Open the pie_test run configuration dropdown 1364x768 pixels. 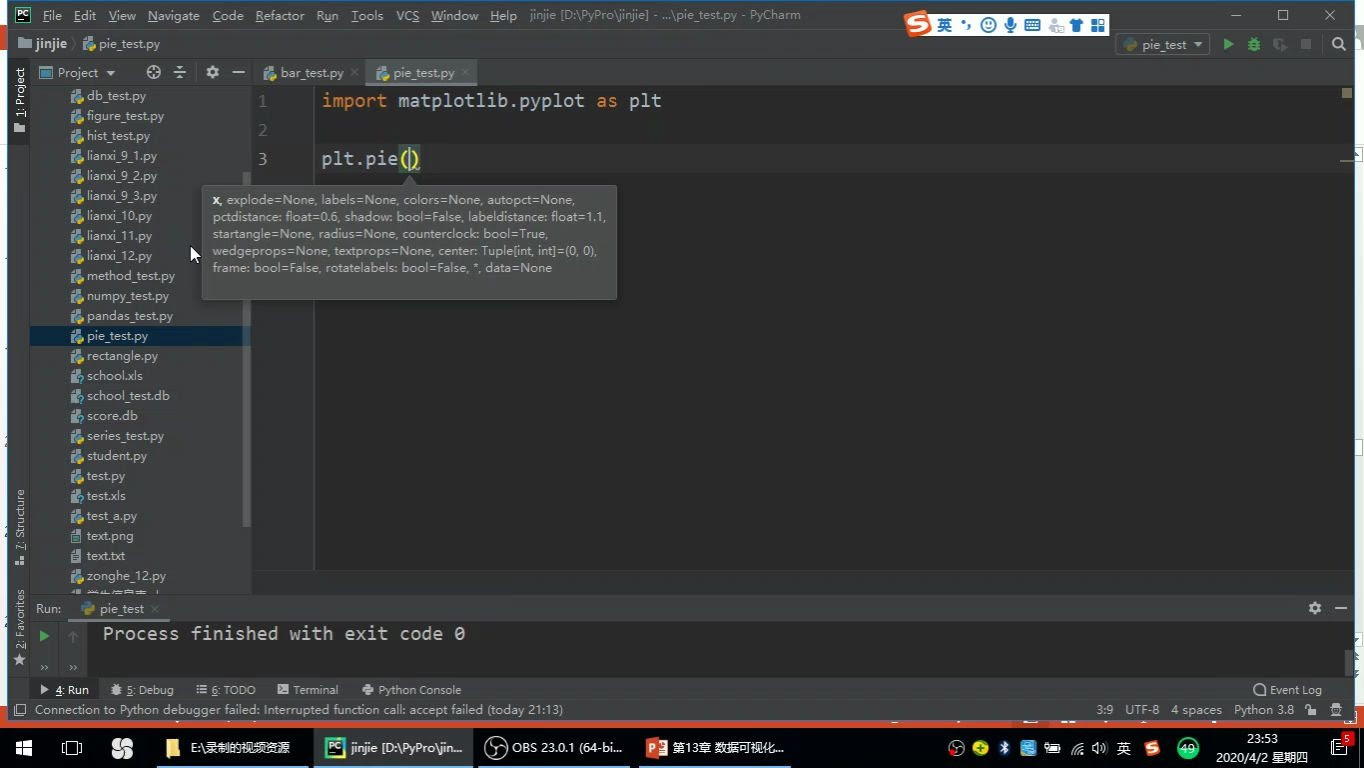tap(1164, 44)
